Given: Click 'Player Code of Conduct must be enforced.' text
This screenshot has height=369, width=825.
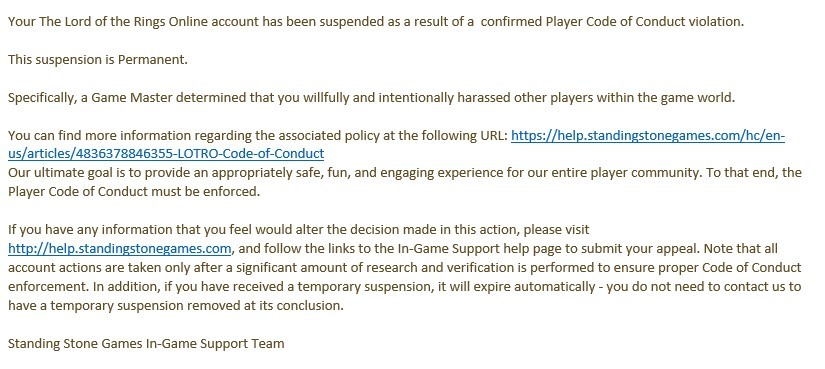Looking at the screenshot, I should (x=134, y=192).
